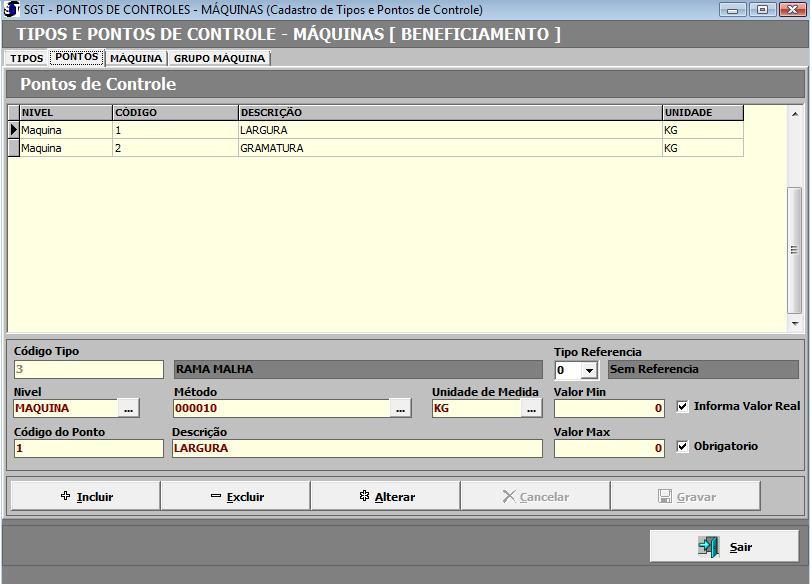The image size is (812, 584).
Task: Open the Nivel lookup ellipsis button
Action: pos(128,408)
